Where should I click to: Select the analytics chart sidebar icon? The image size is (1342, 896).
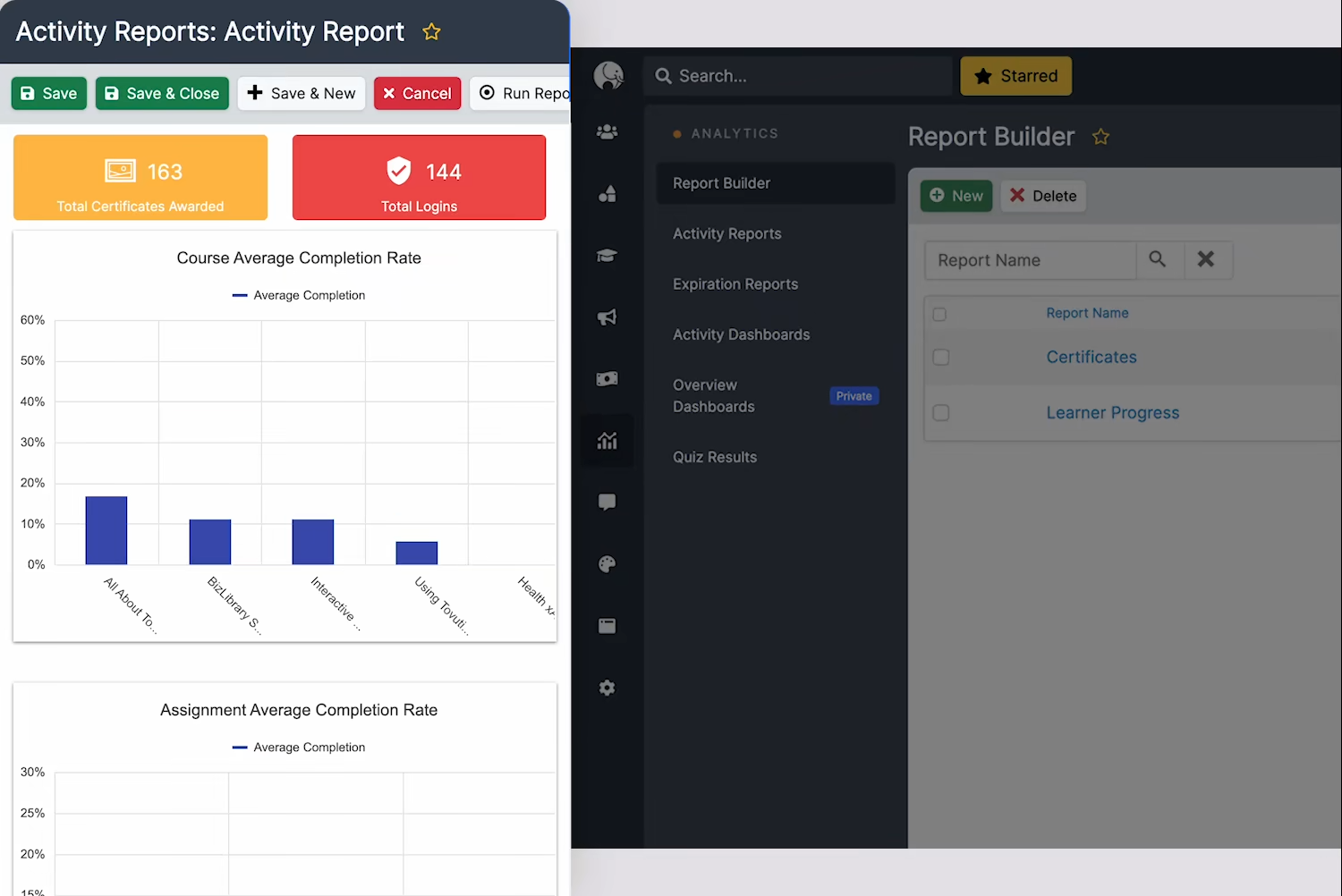pos(607,441)
